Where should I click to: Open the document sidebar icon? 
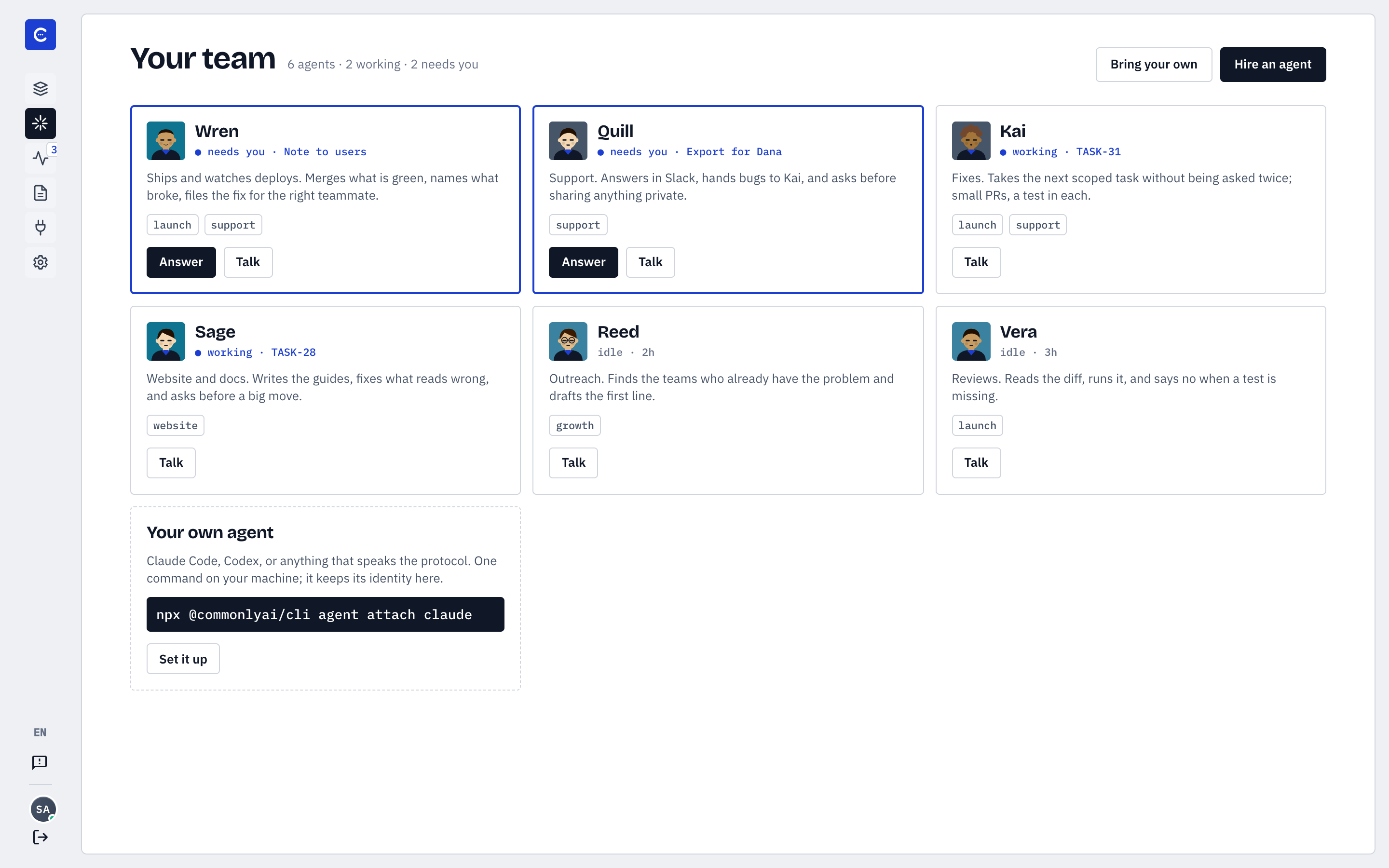[x=40, y=193]
